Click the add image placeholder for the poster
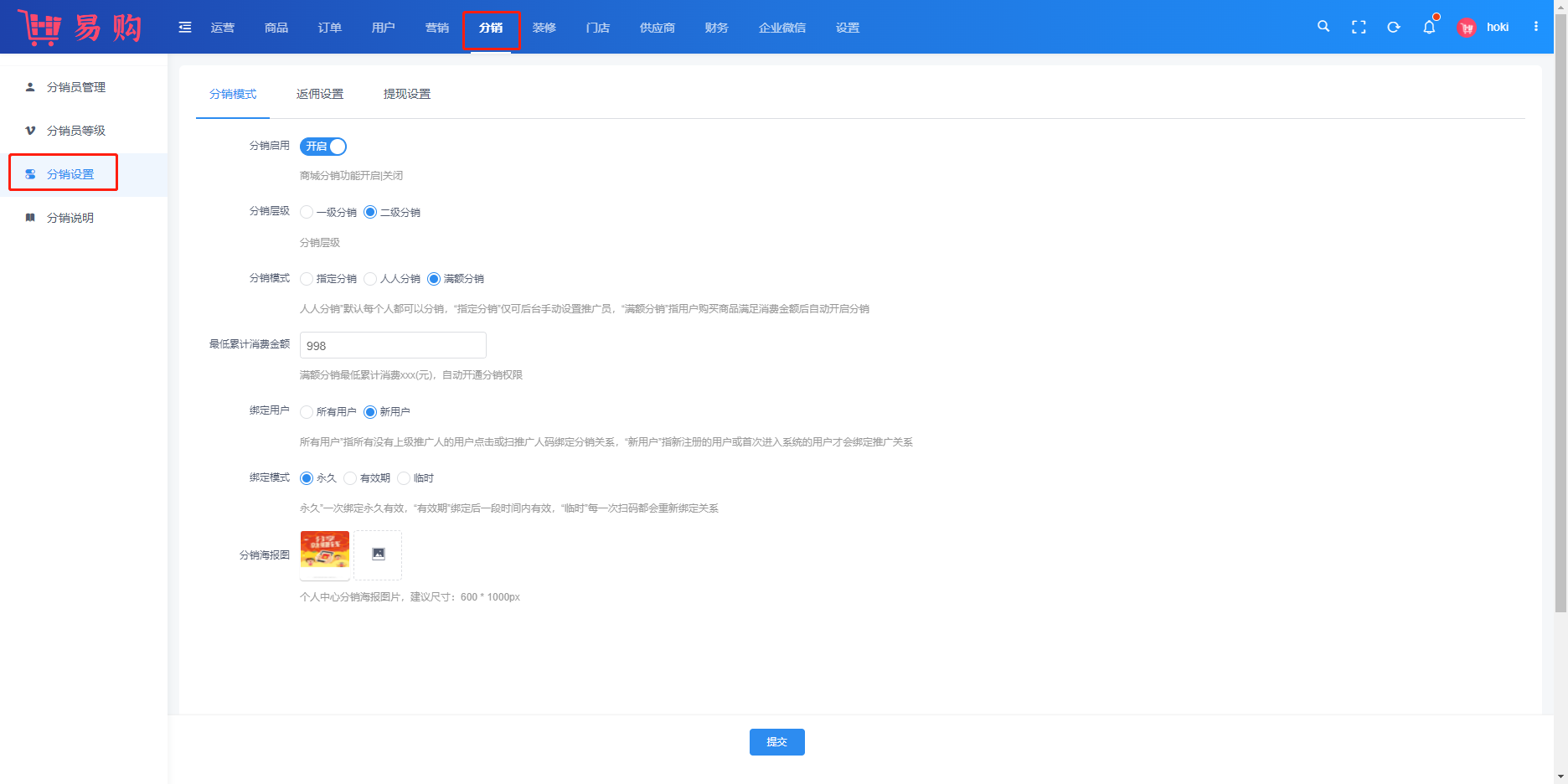 (x=378, y=554)
